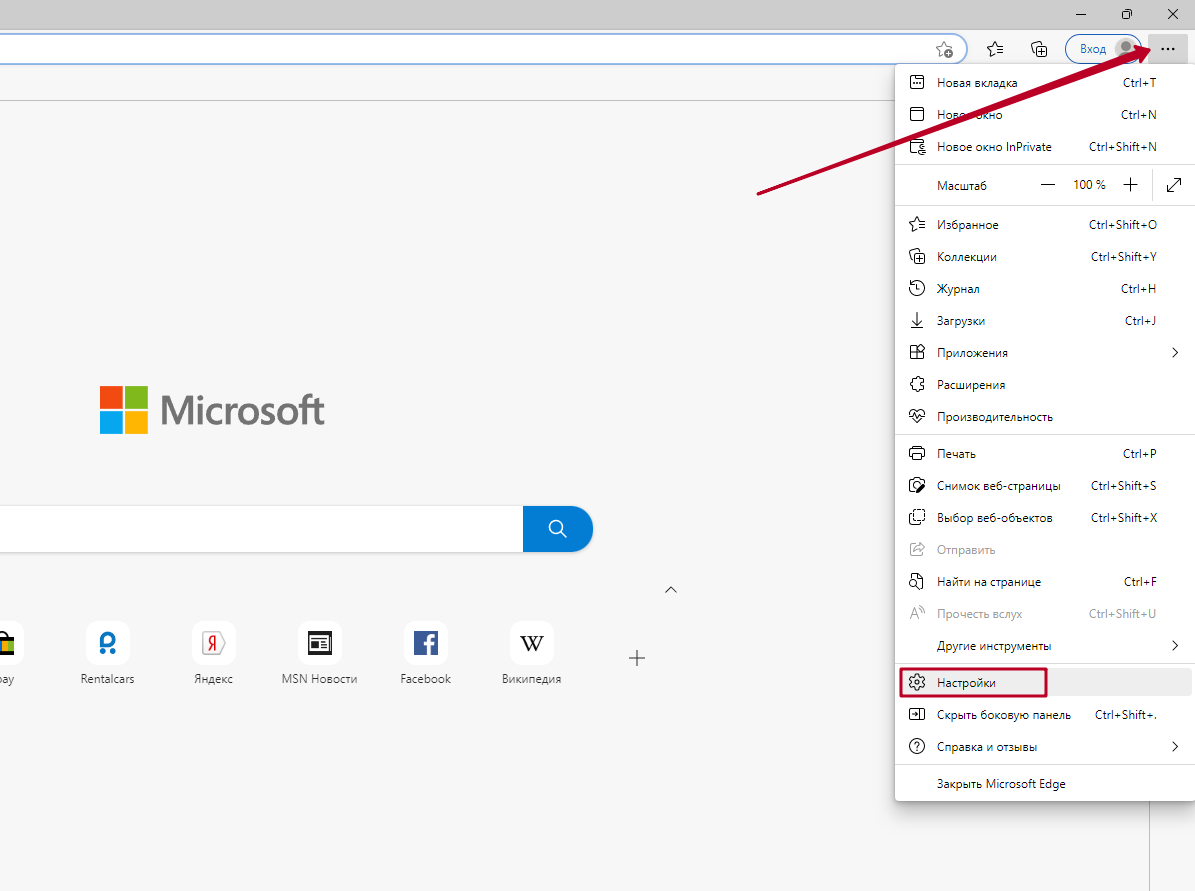Click the Снимок веб-страницы icon
Viewport: 1195px width, 891px height.
coord(917,485)
